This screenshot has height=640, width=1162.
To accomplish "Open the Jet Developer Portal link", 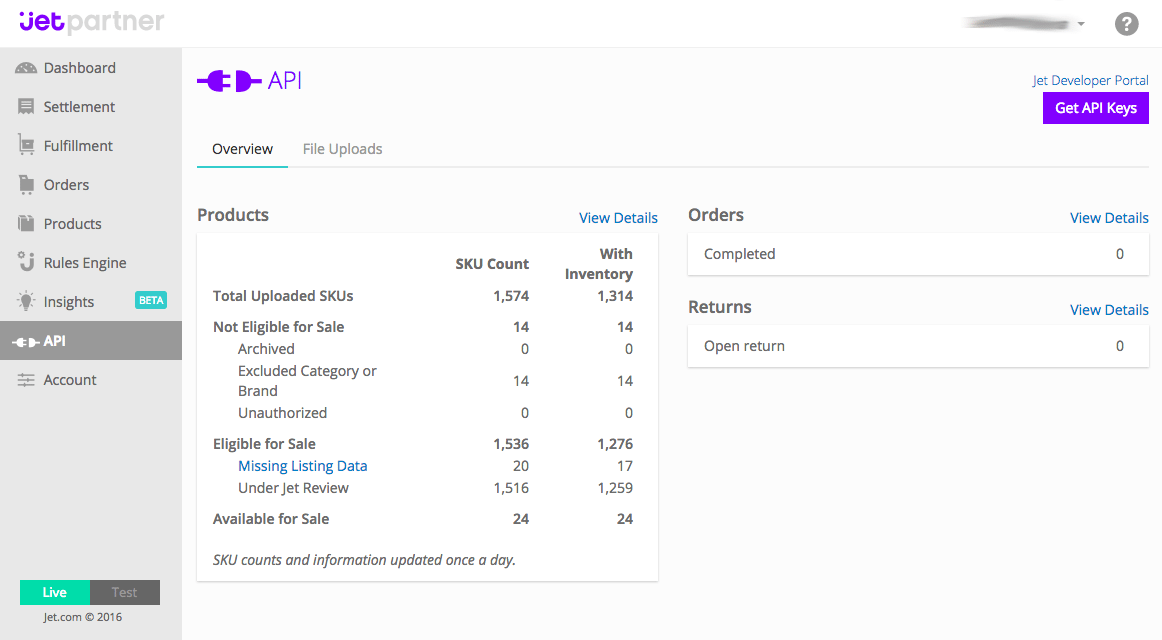I will (x=1090, y=80).
